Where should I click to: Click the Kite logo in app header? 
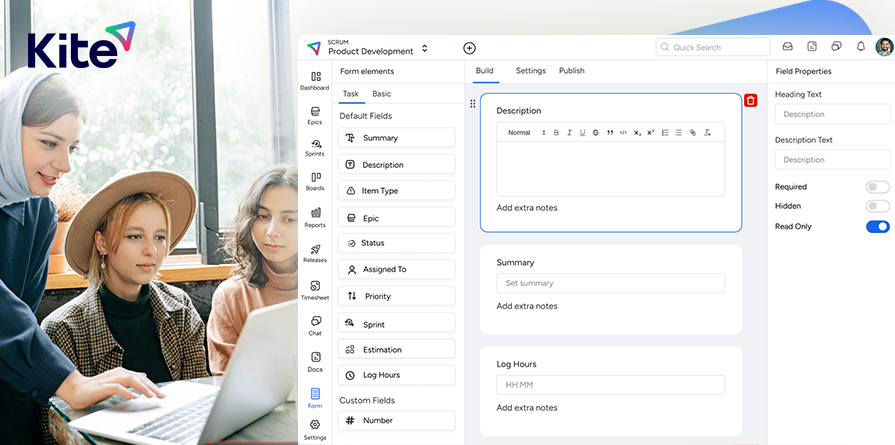[314, 48]
